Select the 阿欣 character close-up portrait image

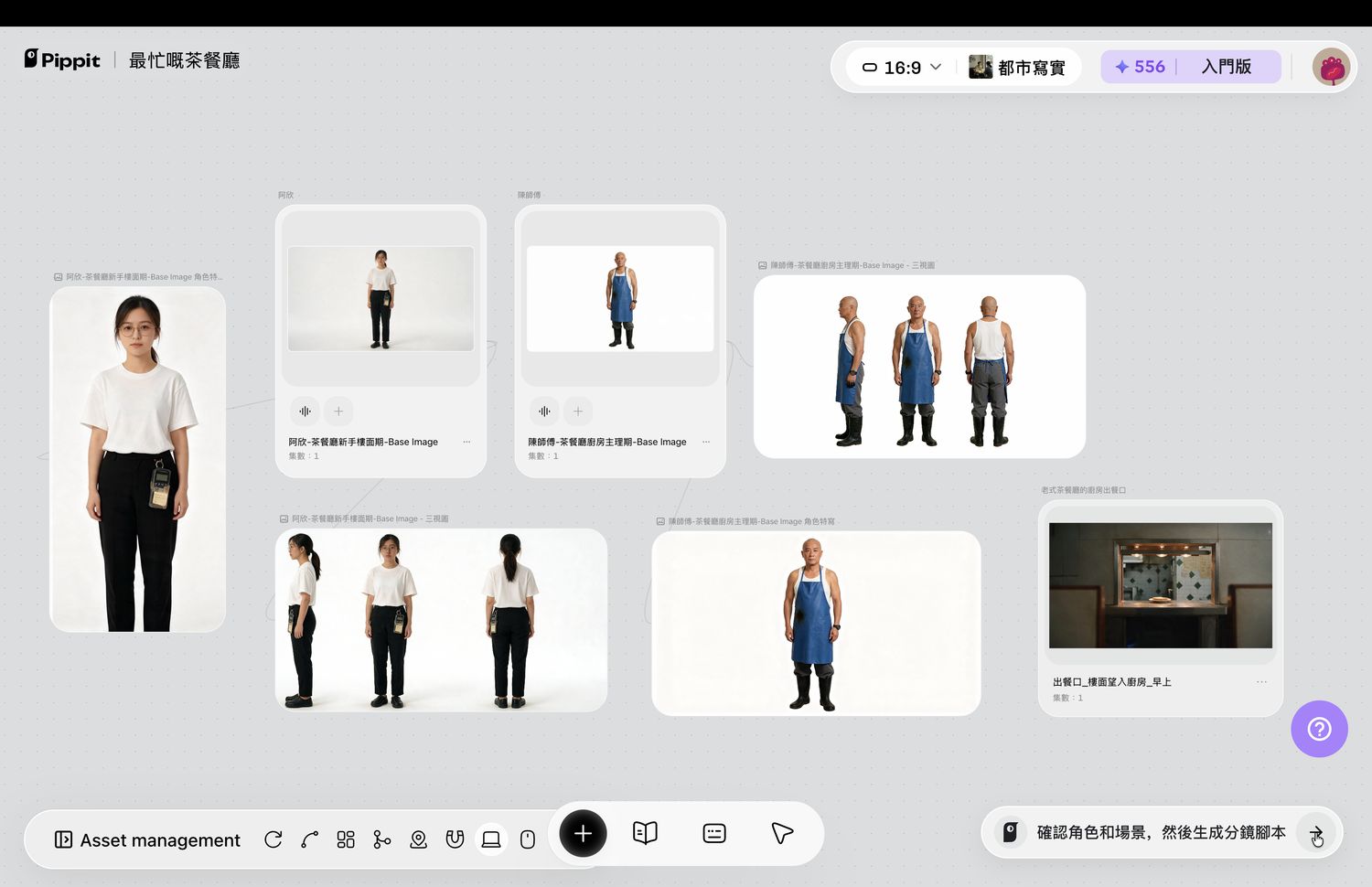[x=137, y=459]
